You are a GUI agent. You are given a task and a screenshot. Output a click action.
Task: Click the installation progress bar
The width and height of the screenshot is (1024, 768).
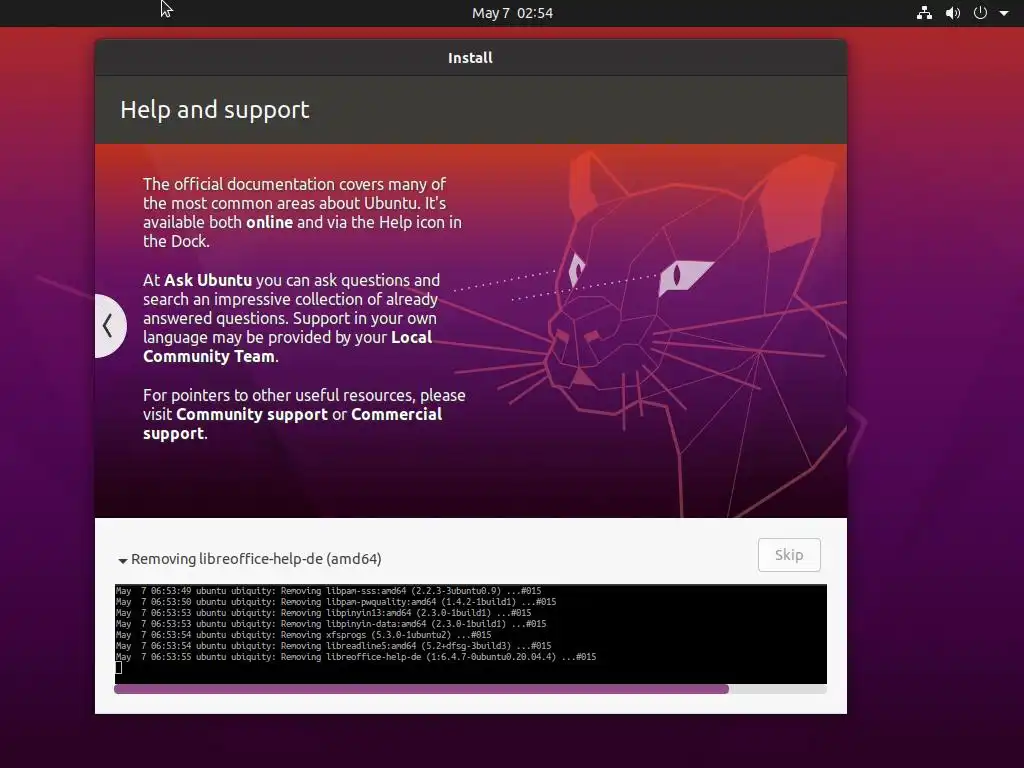coord(470,689)
